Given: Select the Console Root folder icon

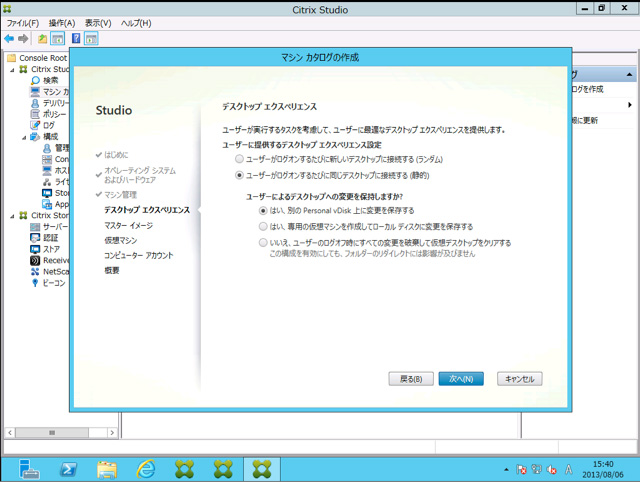Looking at the screenshot, I should 12,58.
